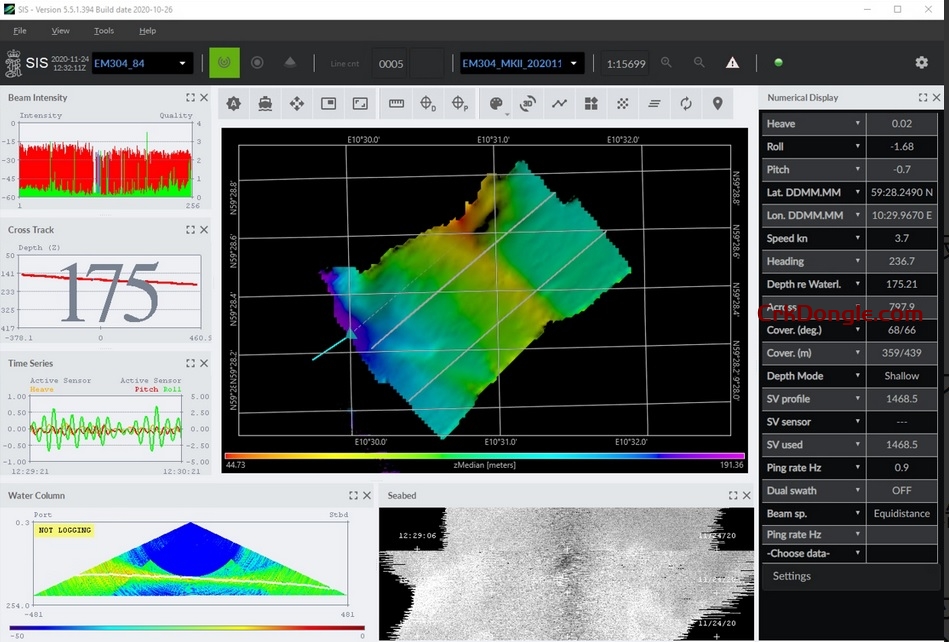The height and width of the screenshot is (642, 949).
Task: Click the Settings button in the Numerical Display panel
Action: click(791, 576)
